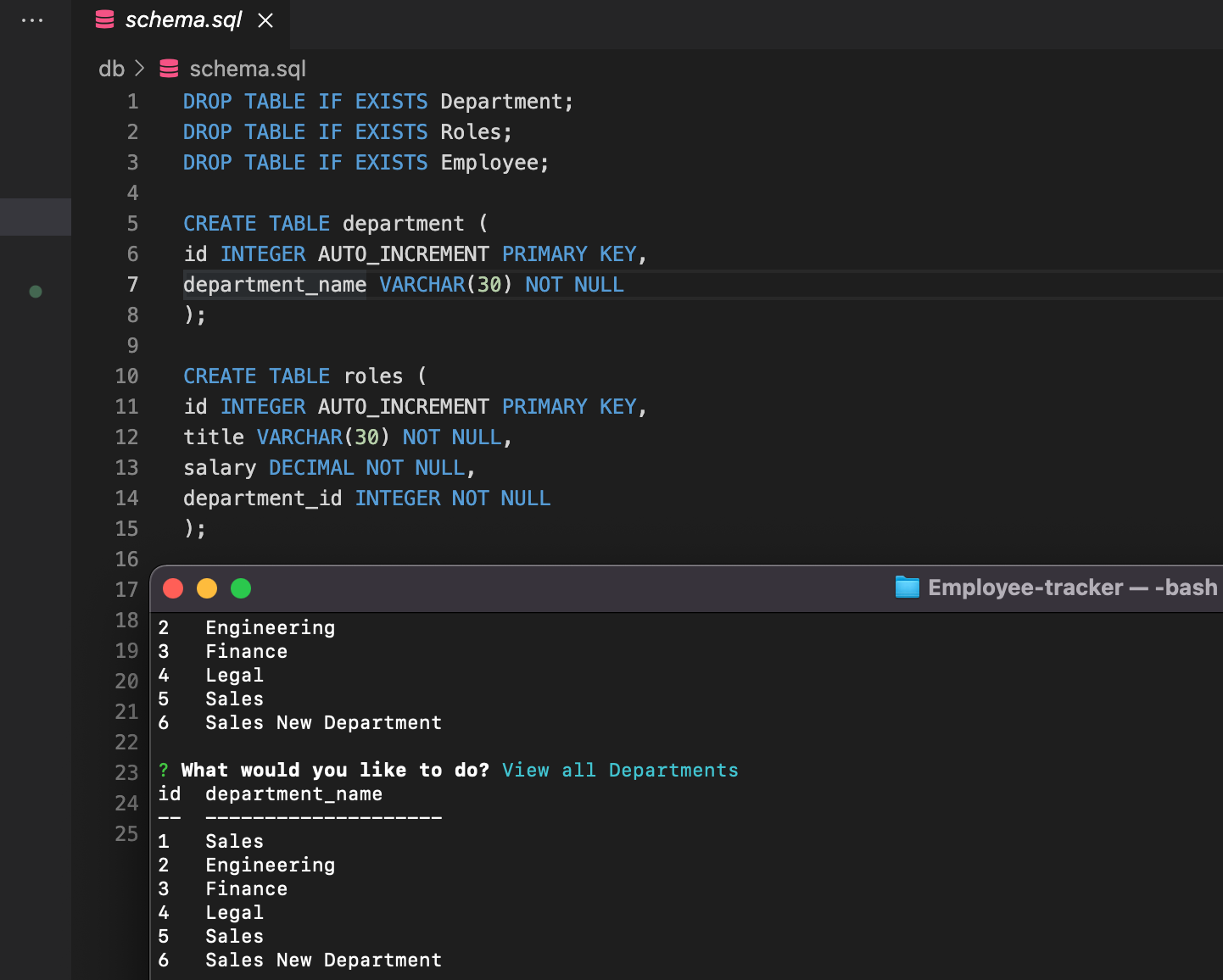Place cursor on 'DROP TABLE IF EXISTS Roles;' line
Image resolution: width=1223 pixels, height=980 pixels.
point(348,132)
